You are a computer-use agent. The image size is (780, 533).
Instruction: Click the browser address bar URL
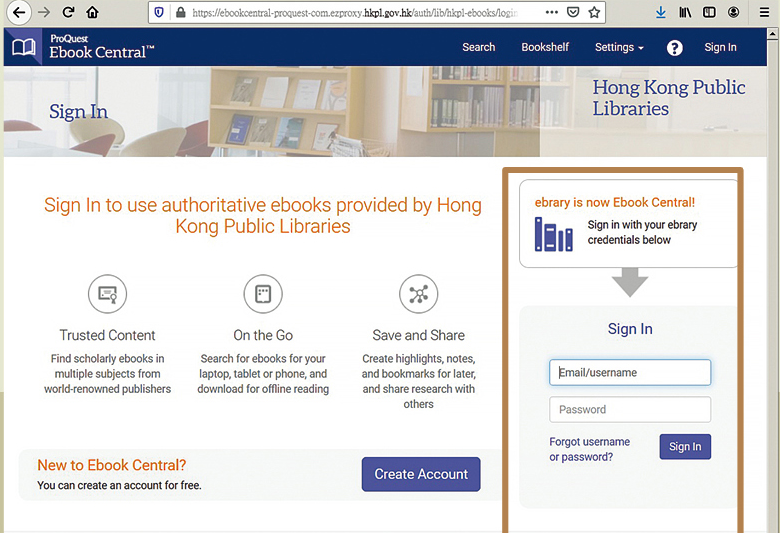[x=354, y=12]
